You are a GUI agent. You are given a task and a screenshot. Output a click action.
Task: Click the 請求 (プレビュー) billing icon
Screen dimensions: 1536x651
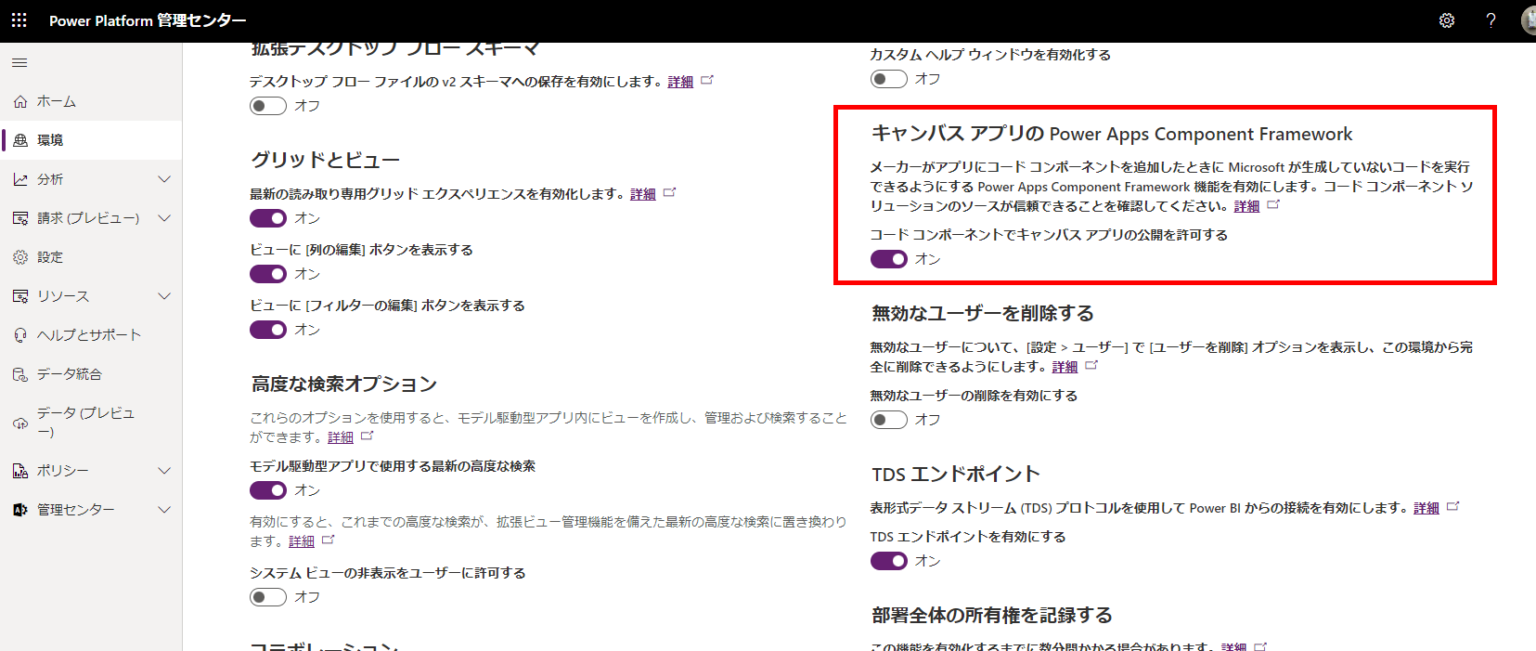20,218
